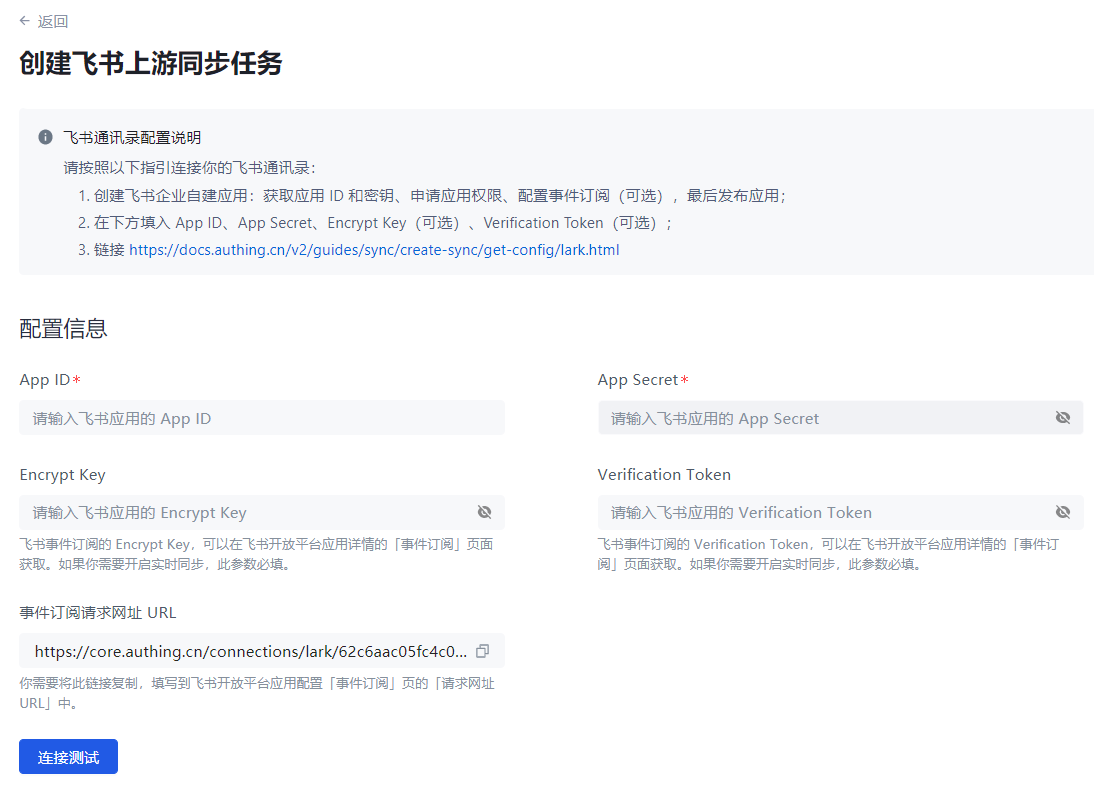Select the Encrypt Key input field
This screenshot has height=786, width=1094.
coord(245,512)
